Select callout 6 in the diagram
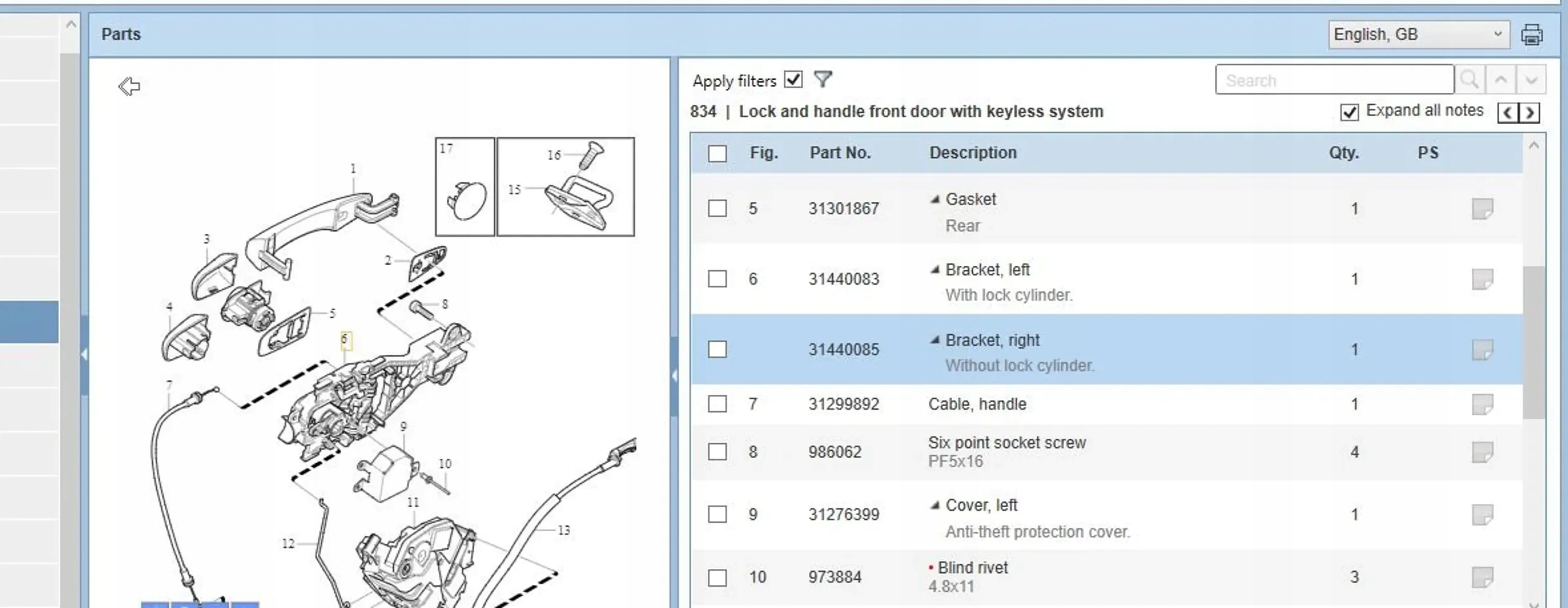The image size is (1568, 608). [346, 340]
